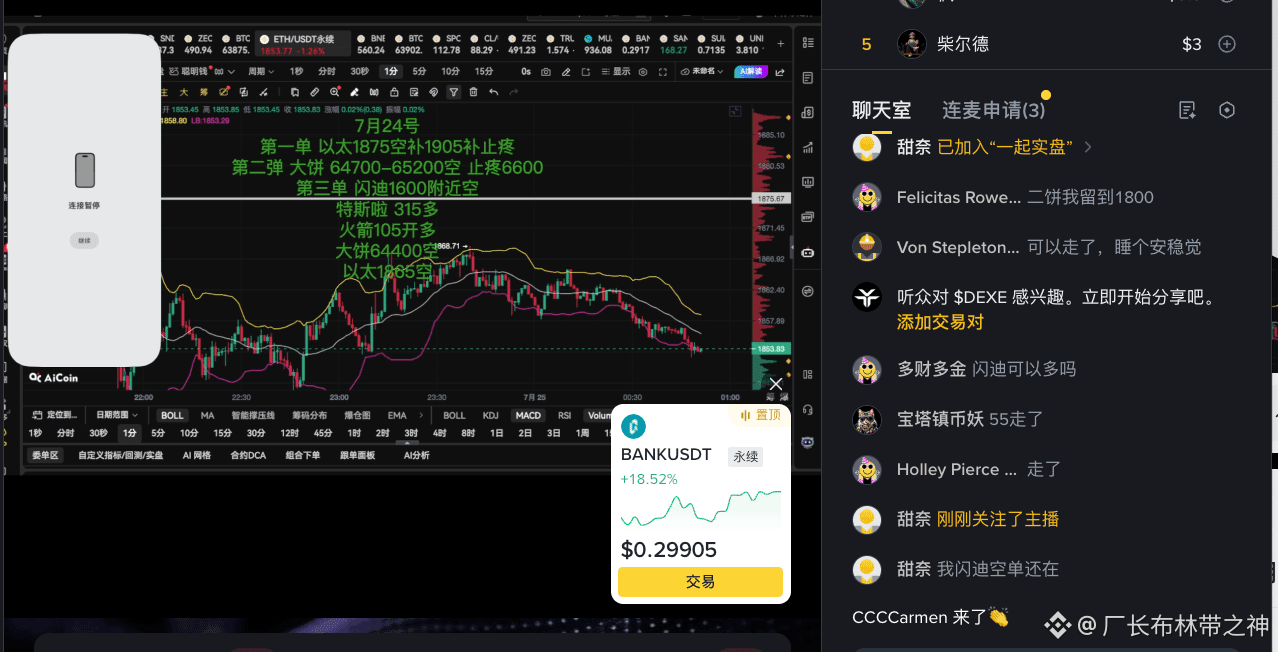
Task: Select the ETH/USDT永续 symbol tab
Action: pyautogui.click(x=304, y=44)
